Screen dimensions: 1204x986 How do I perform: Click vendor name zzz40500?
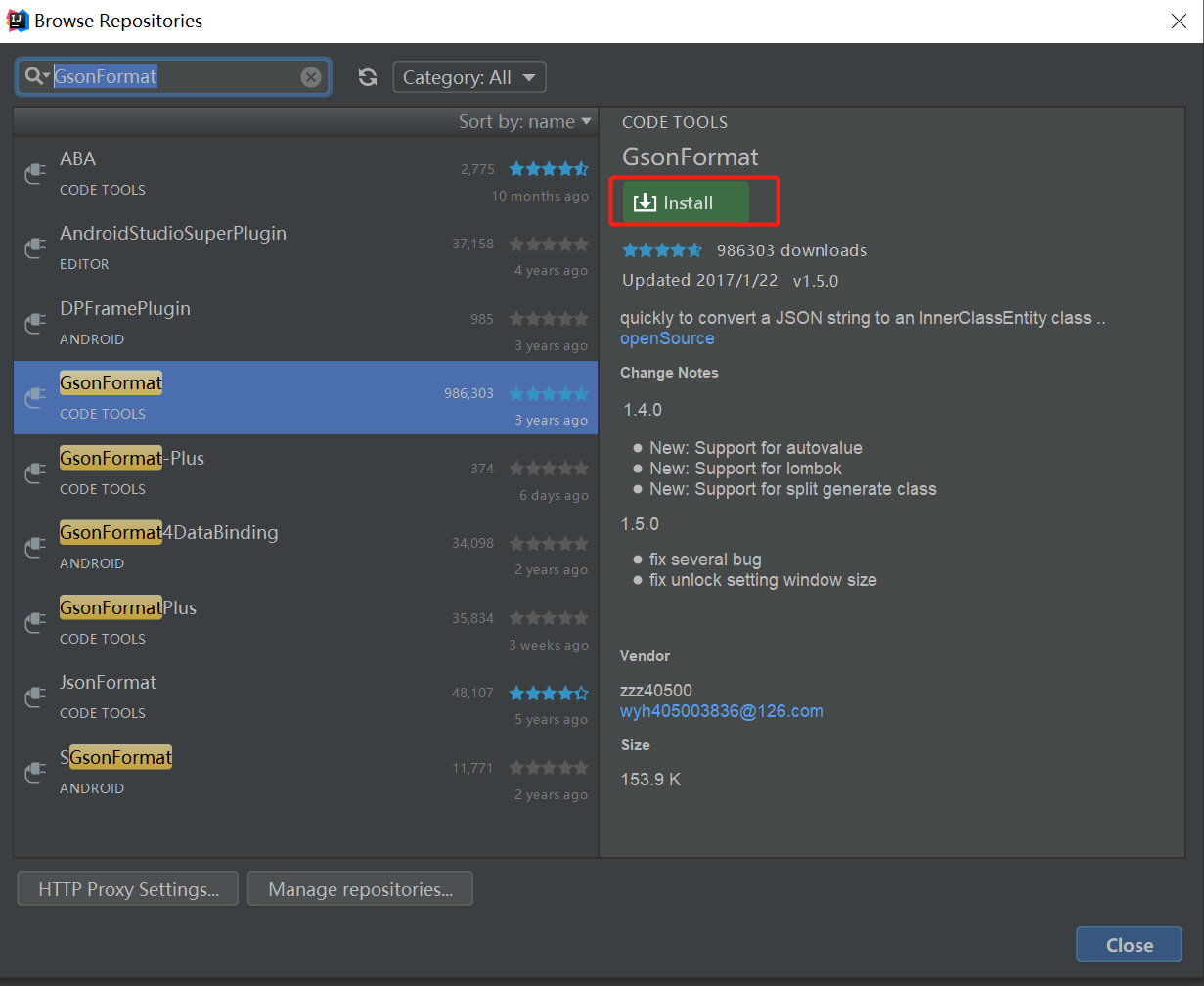pos(655,691)
